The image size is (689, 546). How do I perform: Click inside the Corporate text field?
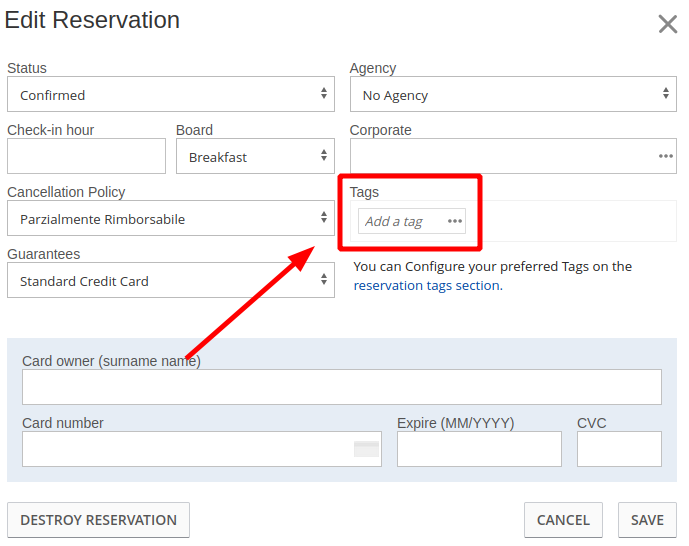point(500,157)
